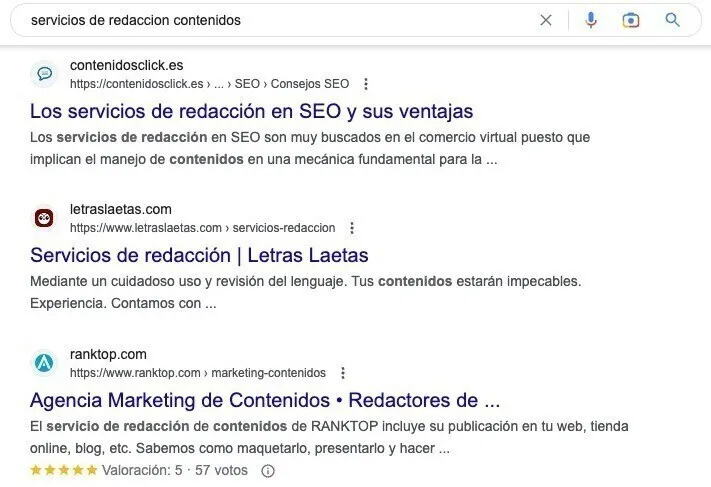Click the contenidosclick.es site name

click(127, 65)
